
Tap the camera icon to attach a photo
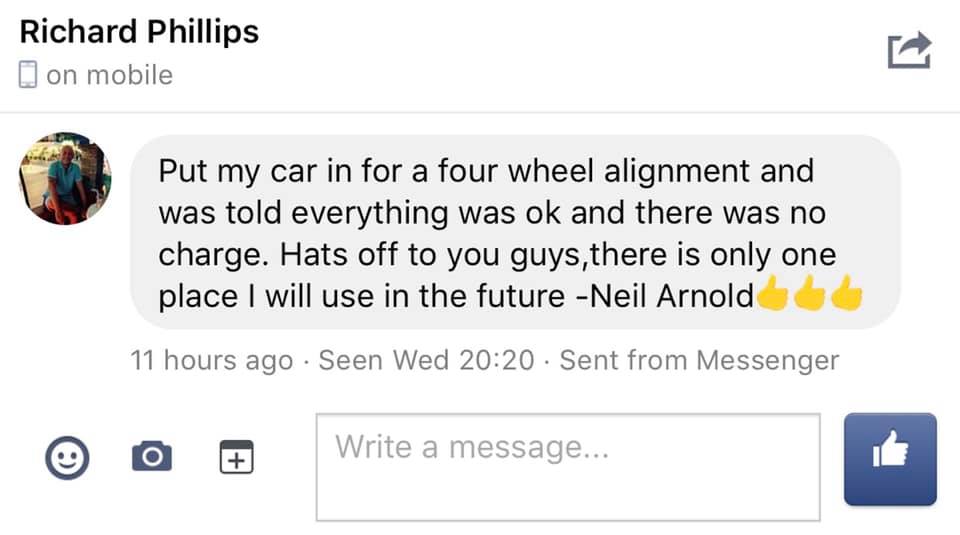click(x=152, y=457)
